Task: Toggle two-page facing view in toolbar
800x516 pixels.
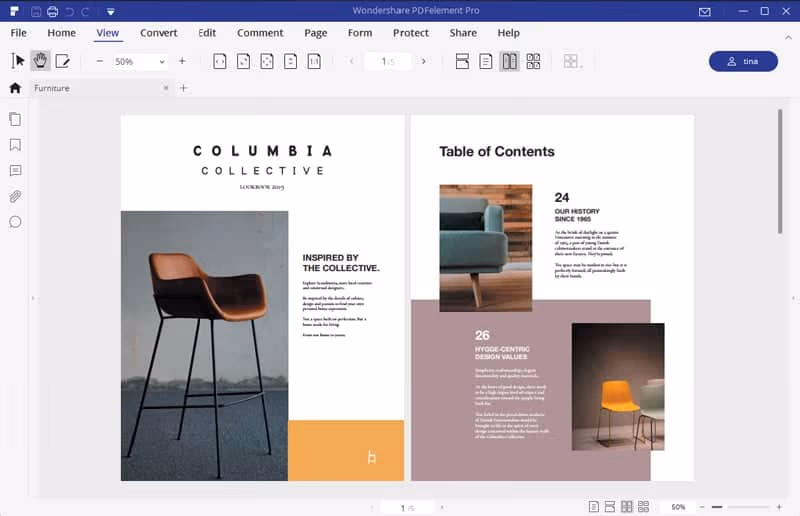Action: (x=510, y=61)
